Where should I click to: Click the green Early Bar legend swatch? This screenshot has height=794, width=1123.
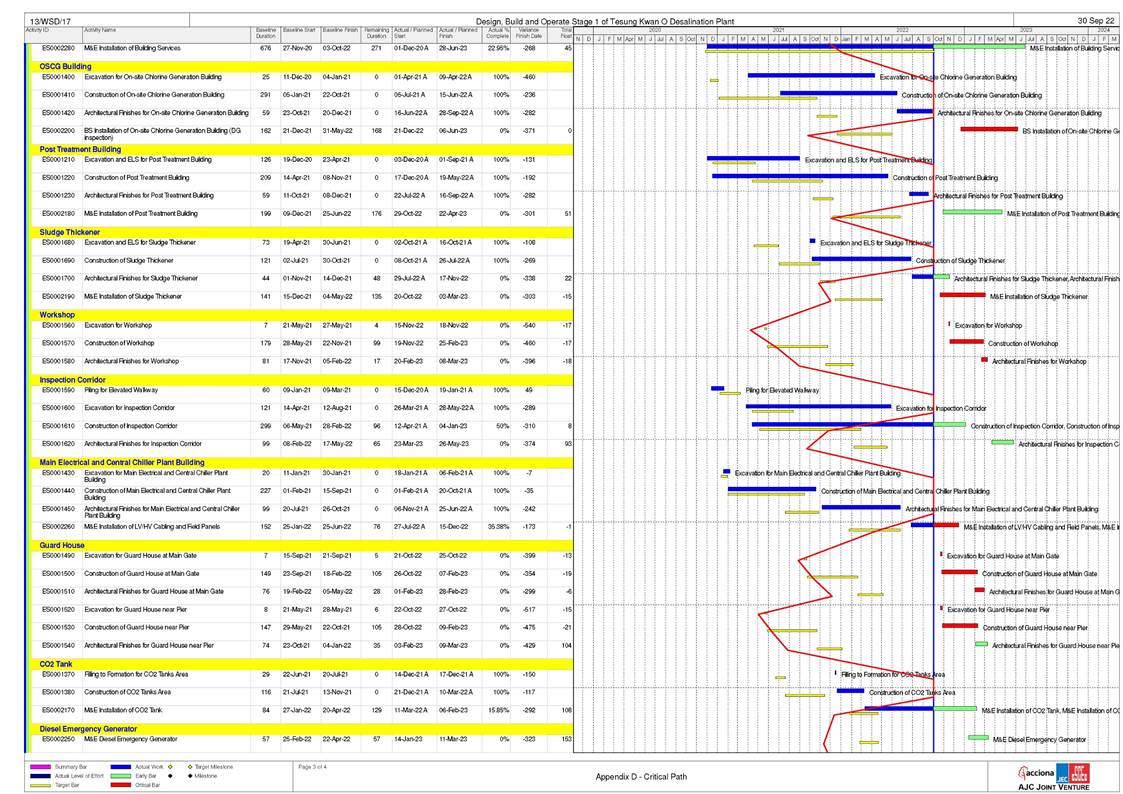coord(123,776)
